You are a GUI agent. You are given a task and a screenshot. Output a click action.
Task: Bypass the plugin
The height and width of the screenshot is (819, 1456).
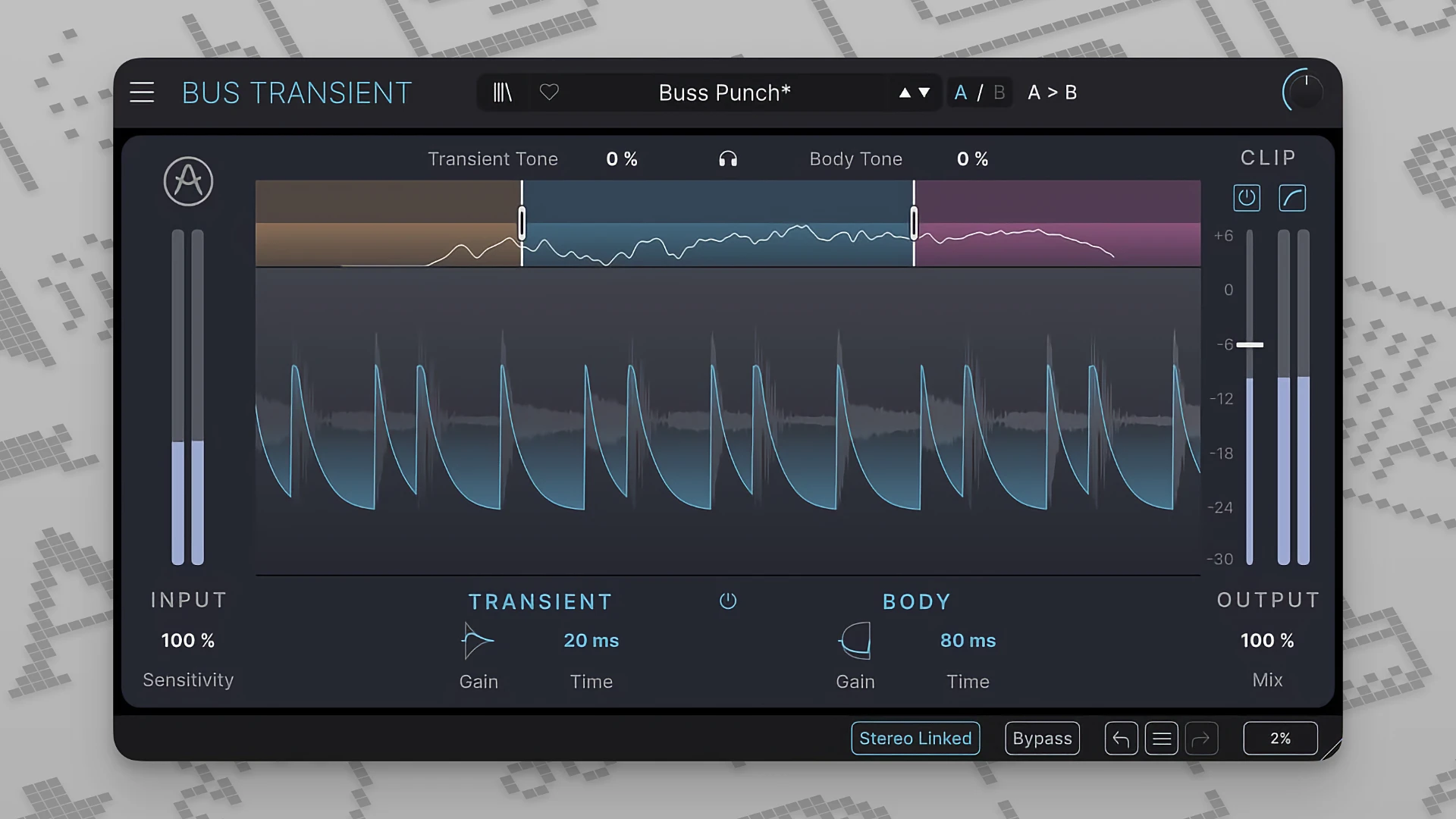(1041, 738)
